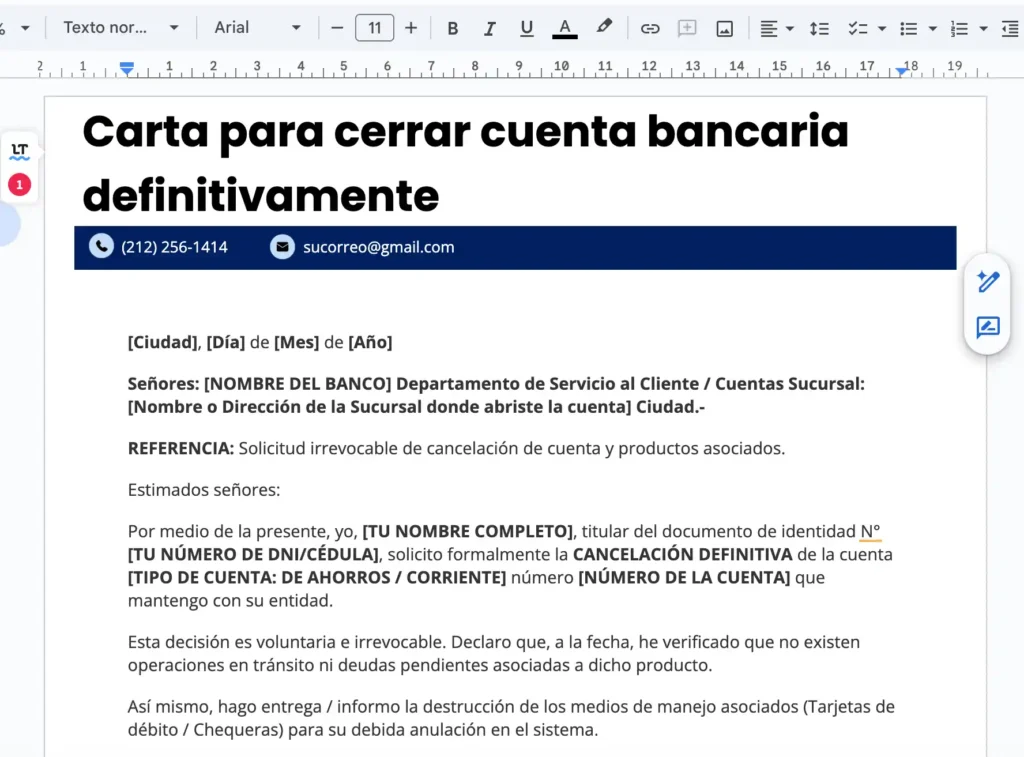The width and height of the screenshot is (1024, 757).
Task: Increase font size with the plus button
Action: tap(411, 27)
